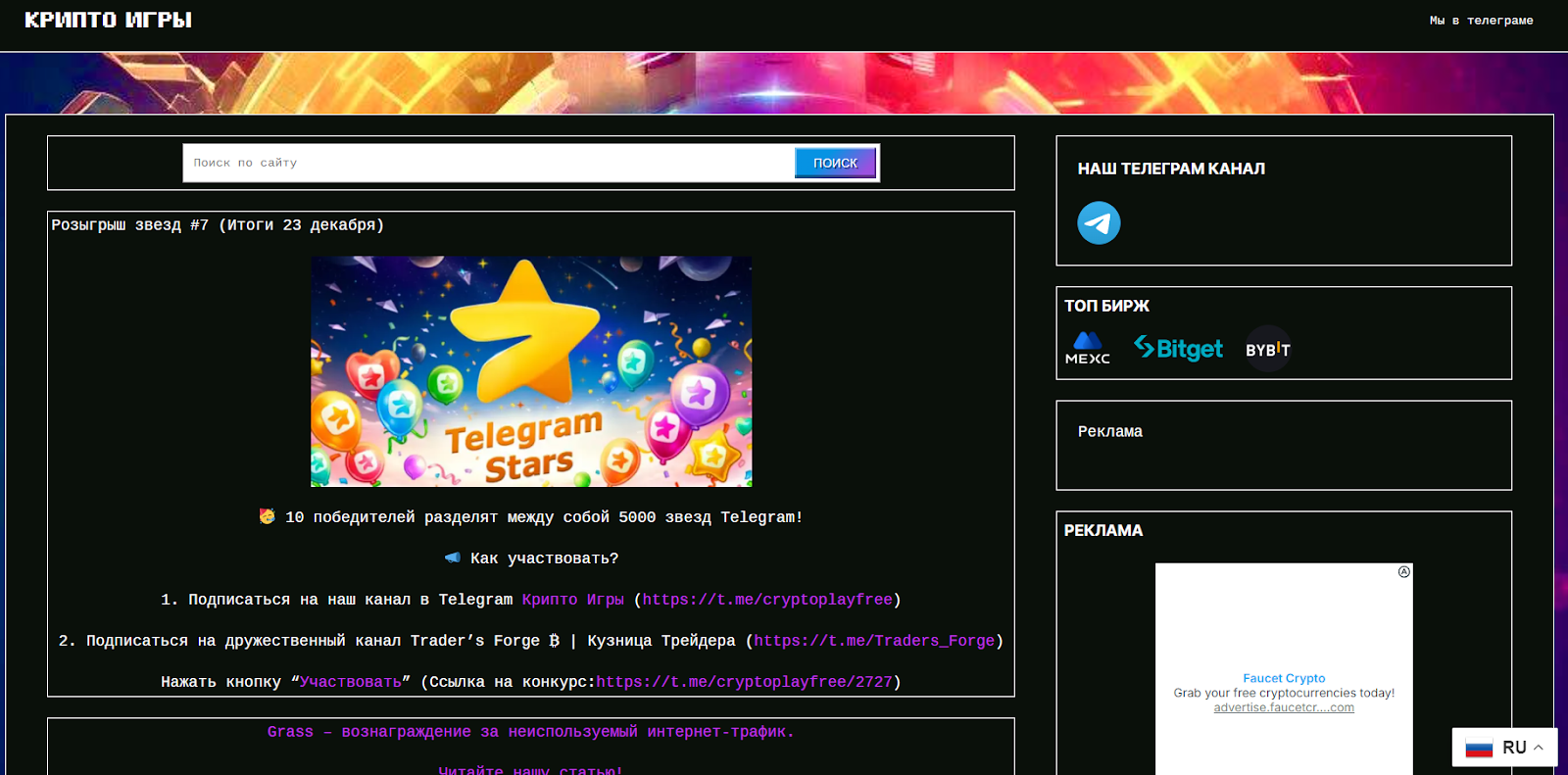Click the ad info icon on the banner
1568x775 pixels.
point(1404,571)
